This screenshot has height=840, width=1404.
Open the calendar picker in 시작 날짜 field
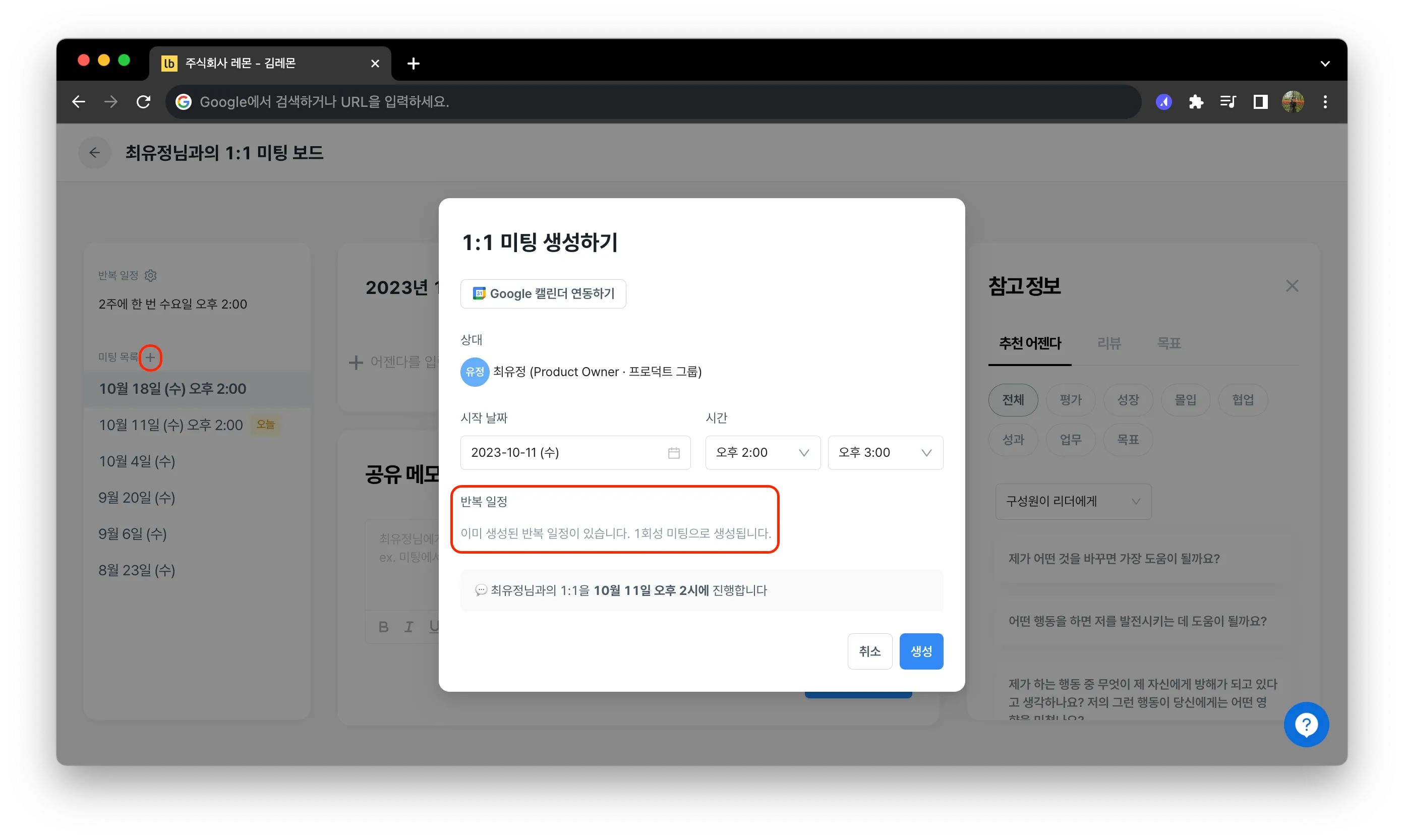[x=674, y=452]
